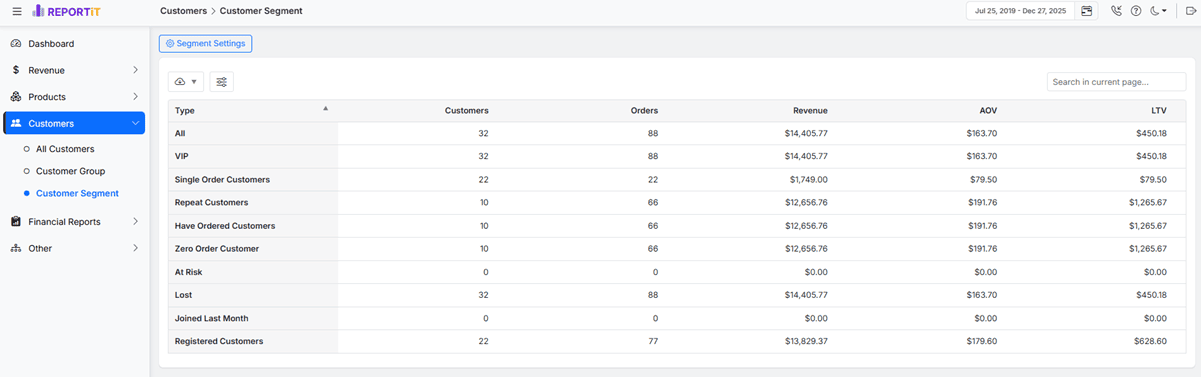Viewport: 1201px width, 377px height.
Task: Click the Financial Reports book icon
Action: [x=16, y=221]
